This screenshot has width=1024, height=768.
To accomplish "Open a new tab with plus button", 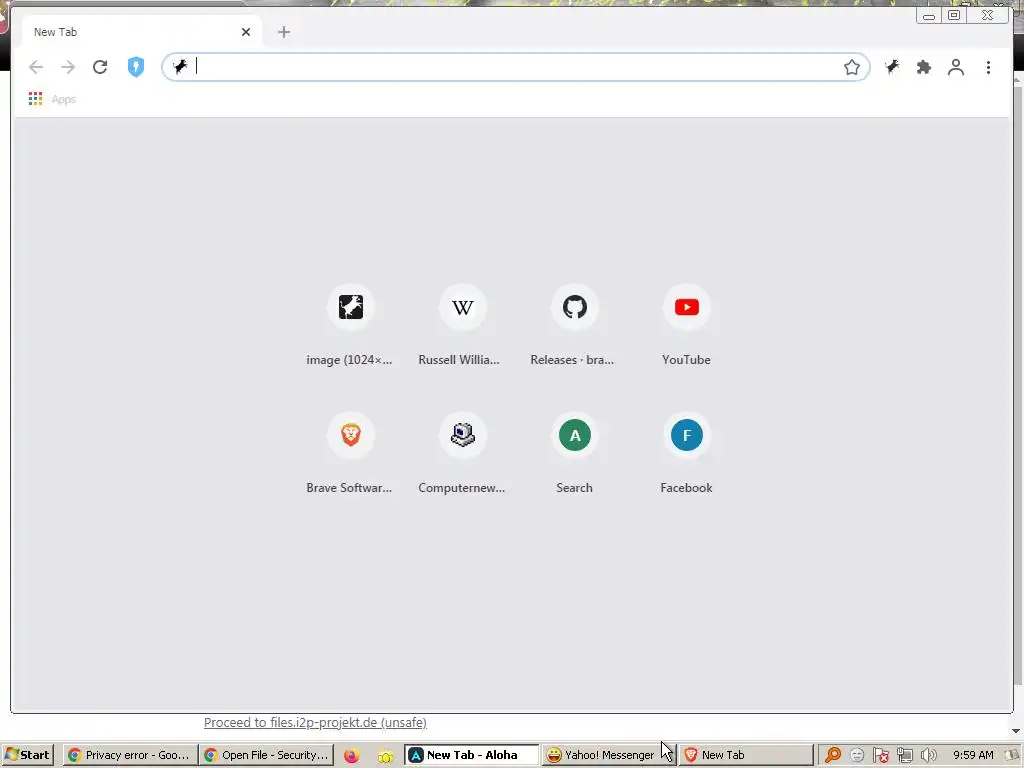I will coord(283,32).
